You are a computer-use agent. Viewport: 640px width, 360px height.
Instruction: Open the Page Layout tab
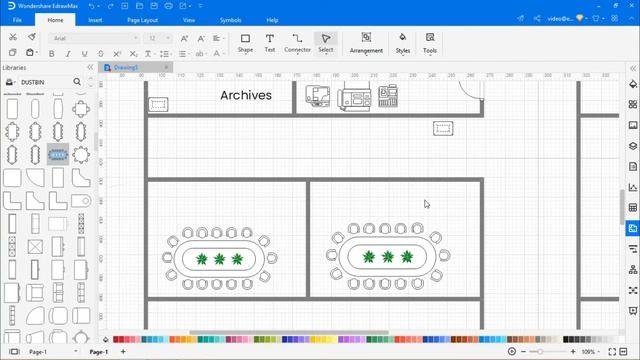click(x=142, y=20)
